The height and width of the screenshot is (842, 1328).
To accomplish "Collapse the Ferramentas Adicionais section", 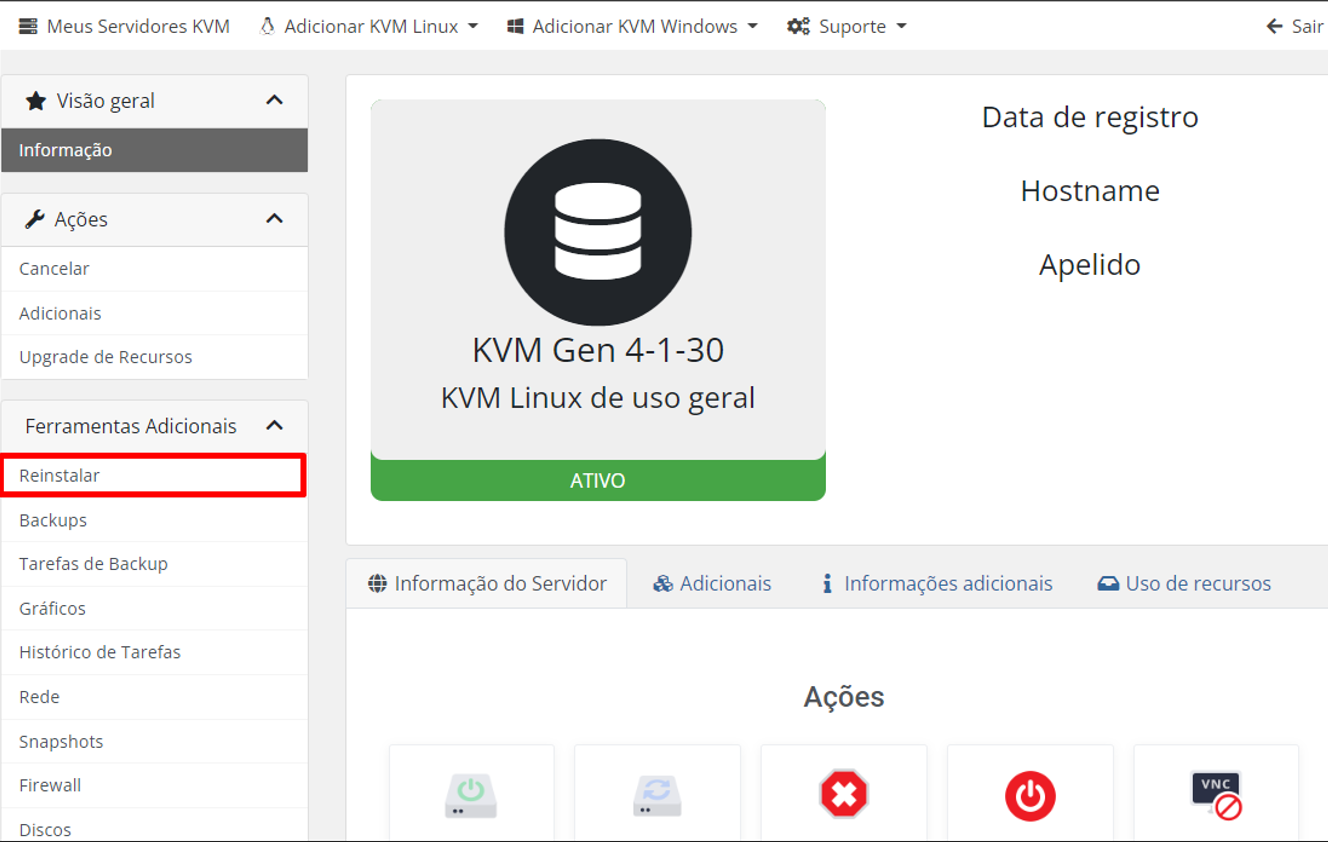I will (274, 426).
